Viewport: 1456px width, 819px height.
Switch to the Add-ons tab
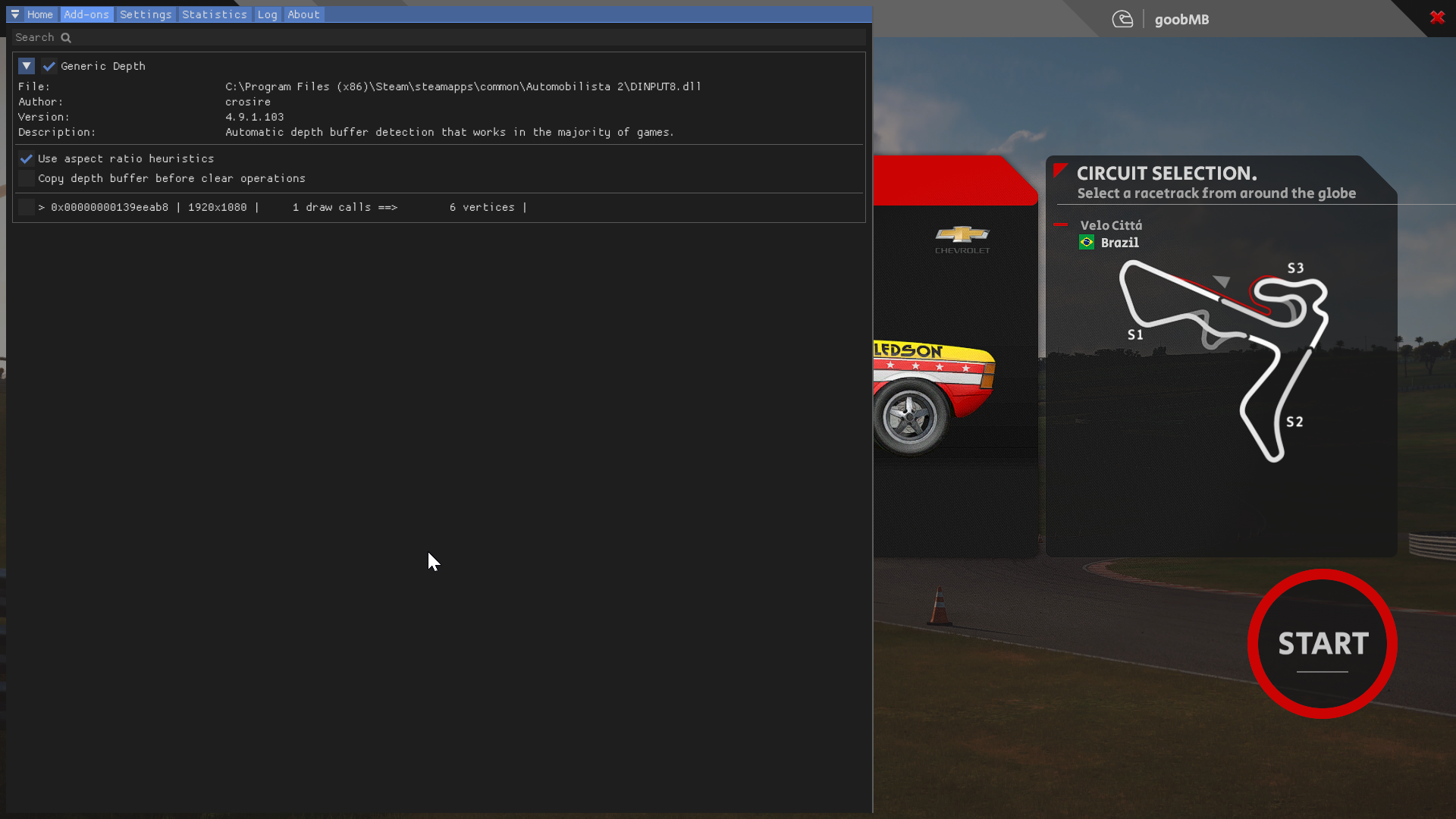[x=86, y=14]
